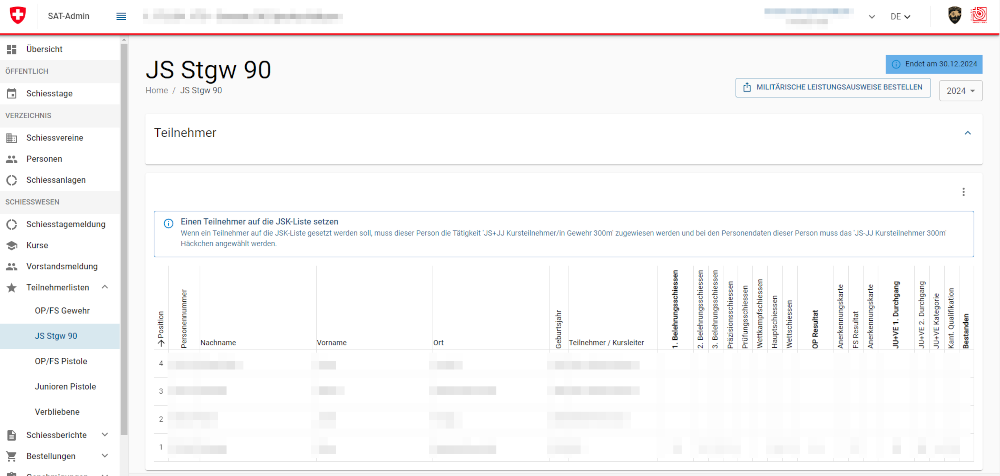Open OP/FS Gewehr participant list
The height and width of the screenshot is (476, 1000).
(62, 311)
